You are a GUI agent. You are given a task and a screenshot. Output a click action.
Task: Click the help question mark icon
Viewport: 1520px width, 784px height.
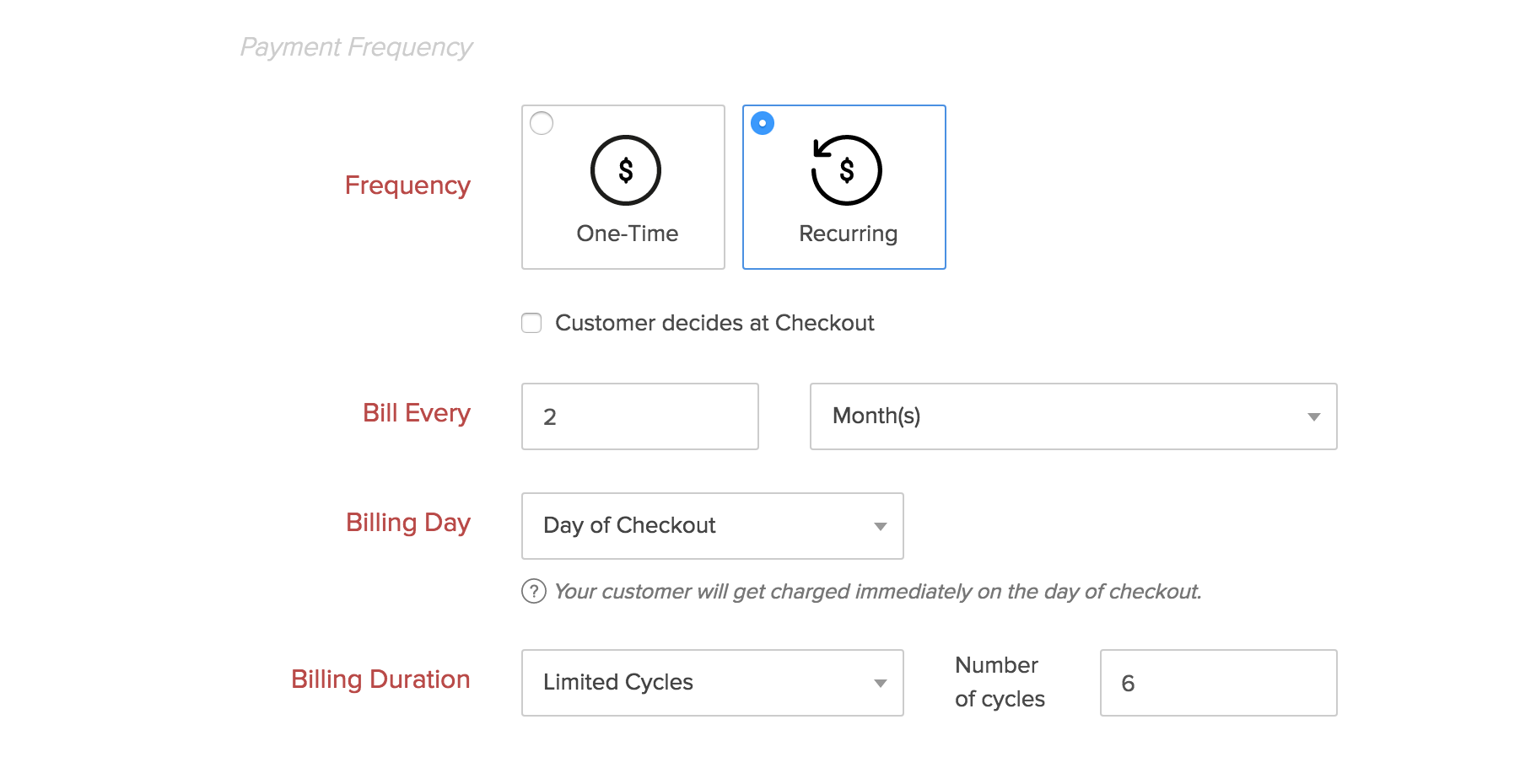[x=532, y=592]
